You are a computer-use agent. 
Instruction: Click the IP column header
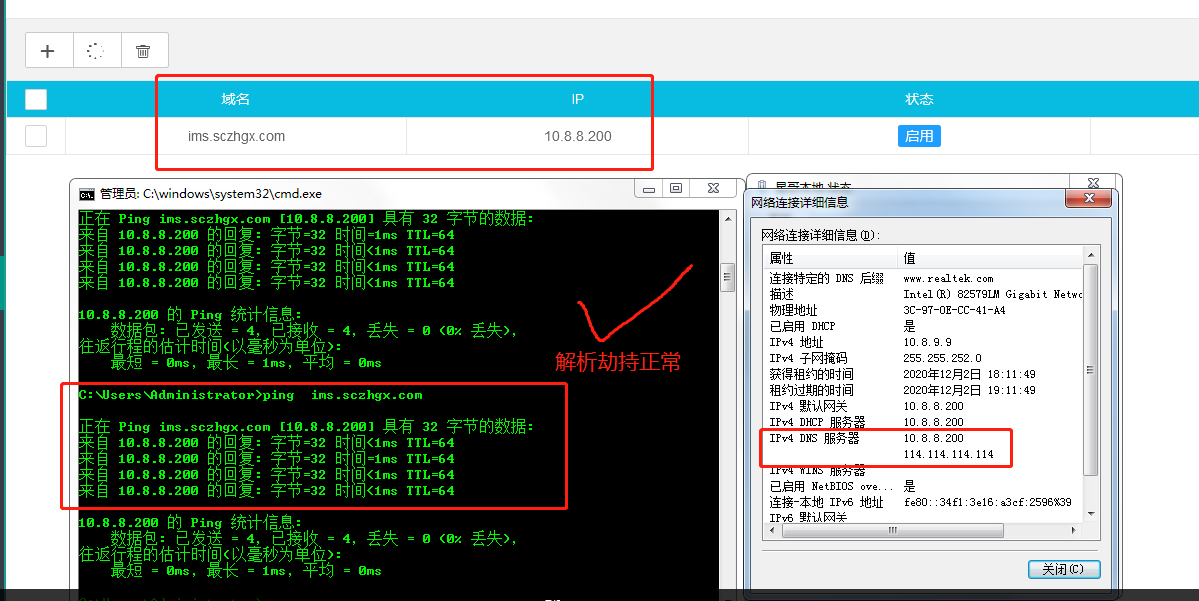[577, 99]
